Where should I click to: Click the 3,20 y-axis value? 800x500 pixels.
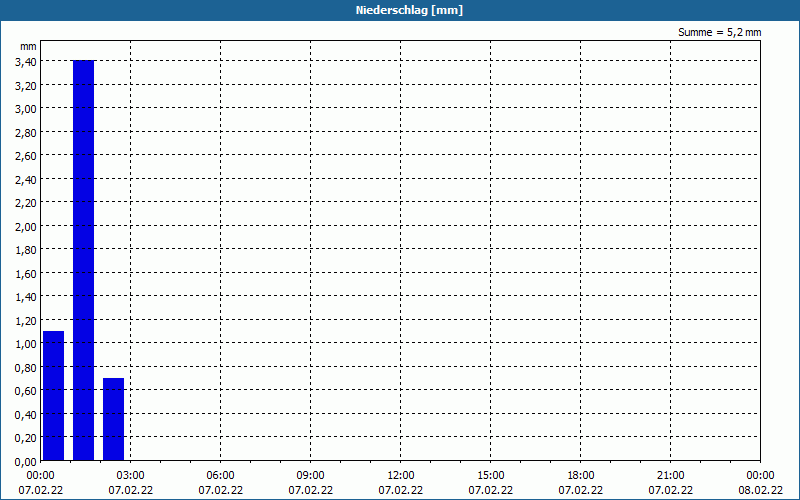pos(26,85)
